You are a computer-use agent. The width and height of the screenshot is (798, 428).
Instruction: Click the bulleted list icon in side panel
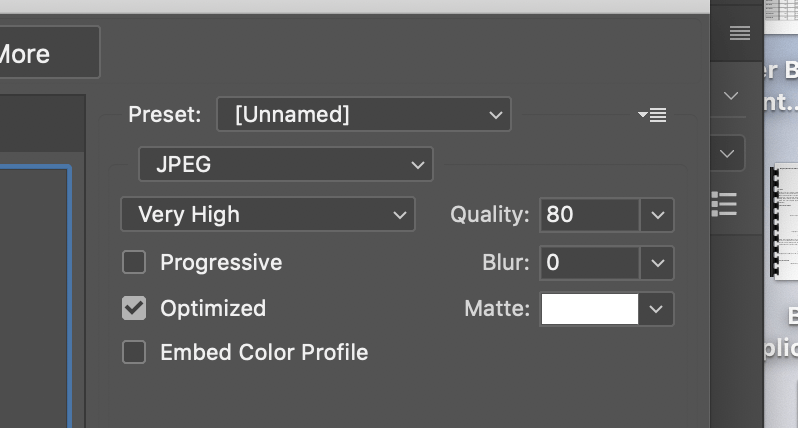[724, 203]
